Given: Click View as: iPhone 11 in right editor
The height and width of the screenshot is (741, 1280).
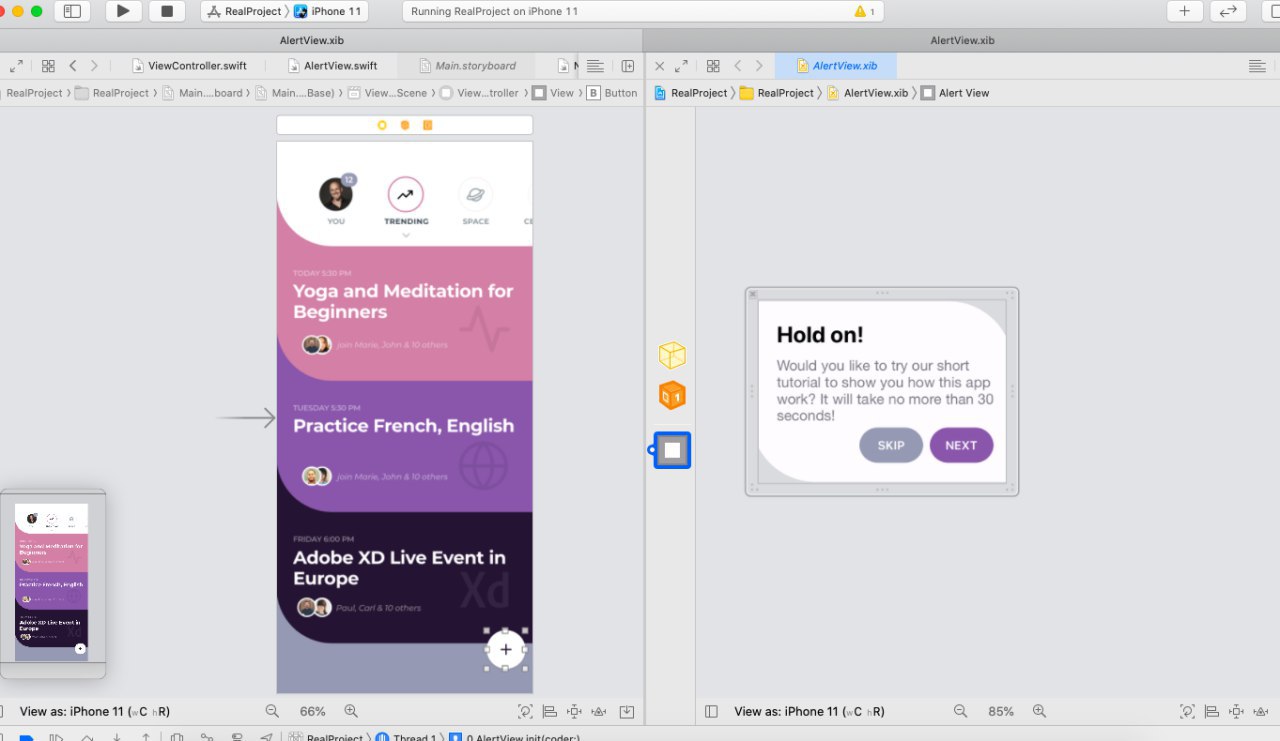Looking at the screenshot, I should click(810, 712).
